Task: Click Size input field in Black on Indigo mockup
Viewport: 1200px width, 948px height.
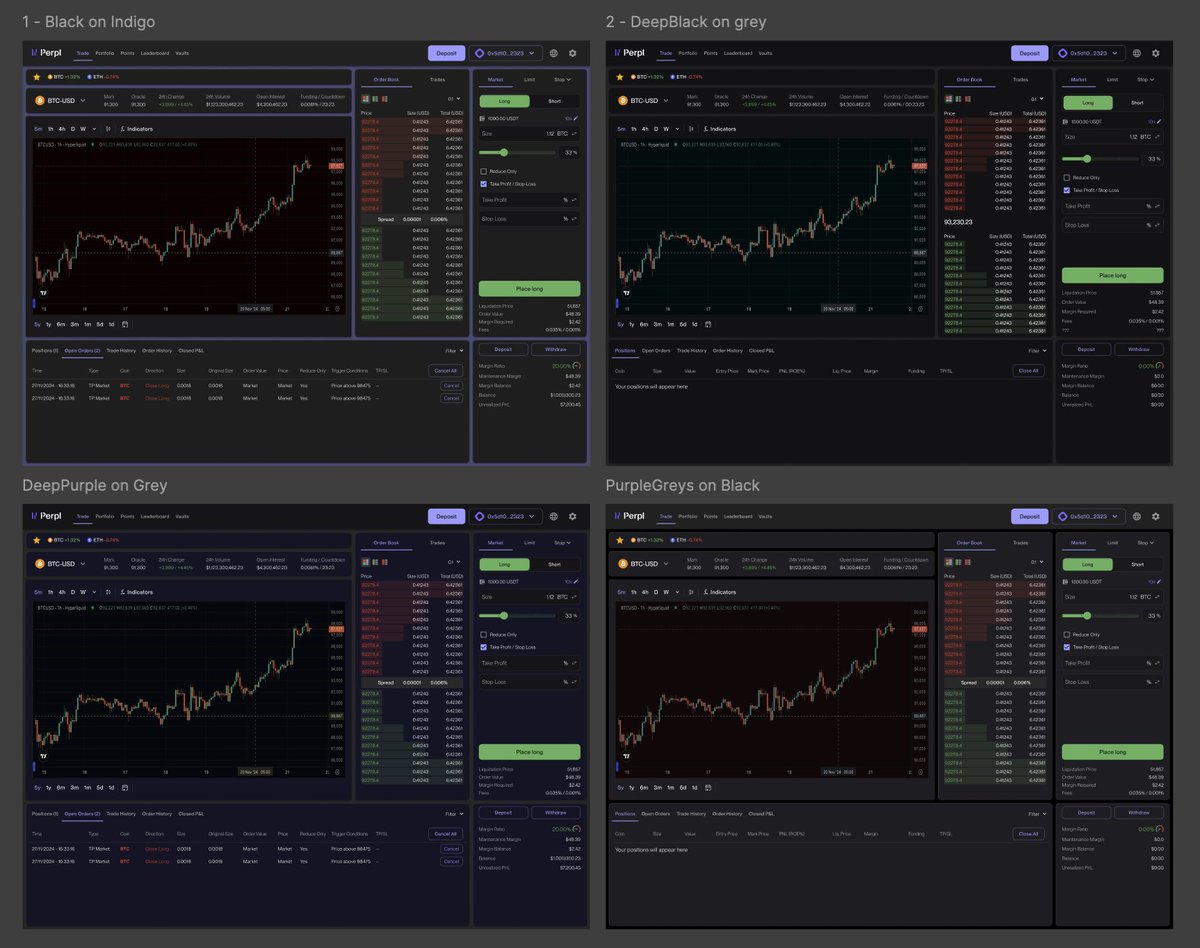Action: coord(529,133)
